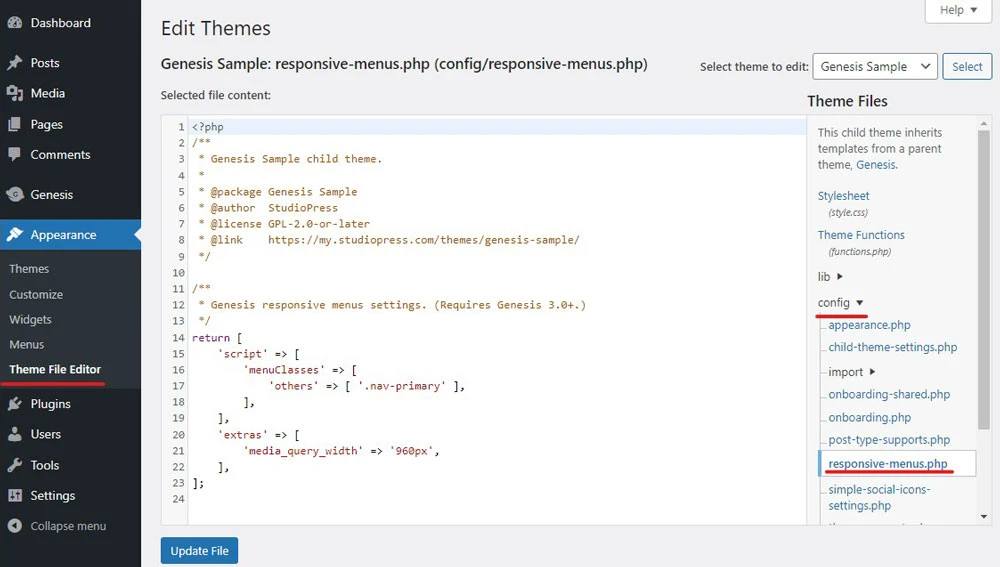Click the Appearance paintbrush icon
The width and height of the screenshot is (1000, 567).
coord(15,235)
